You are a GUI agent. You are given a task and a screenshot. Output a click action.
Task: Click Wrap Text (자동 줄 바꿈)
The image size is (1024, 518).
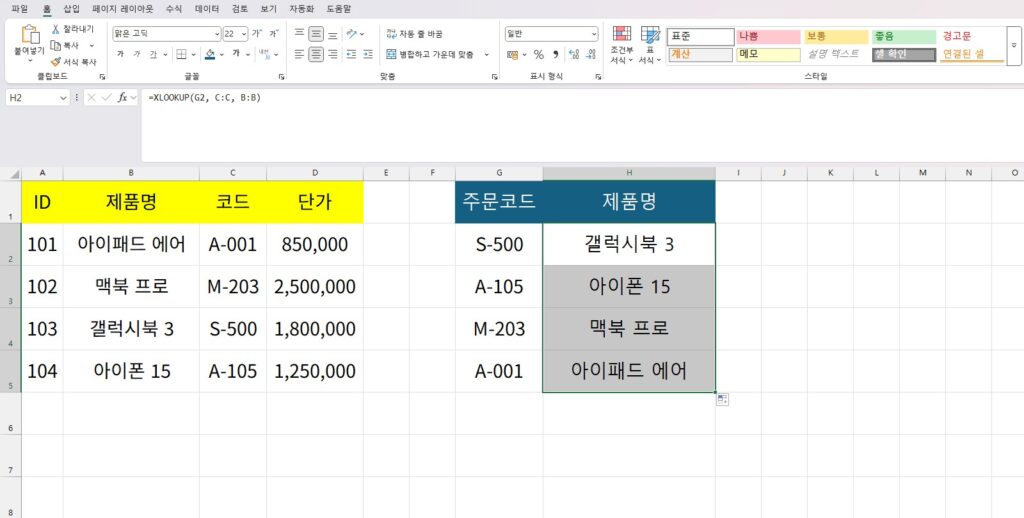(x=415, y=33)
